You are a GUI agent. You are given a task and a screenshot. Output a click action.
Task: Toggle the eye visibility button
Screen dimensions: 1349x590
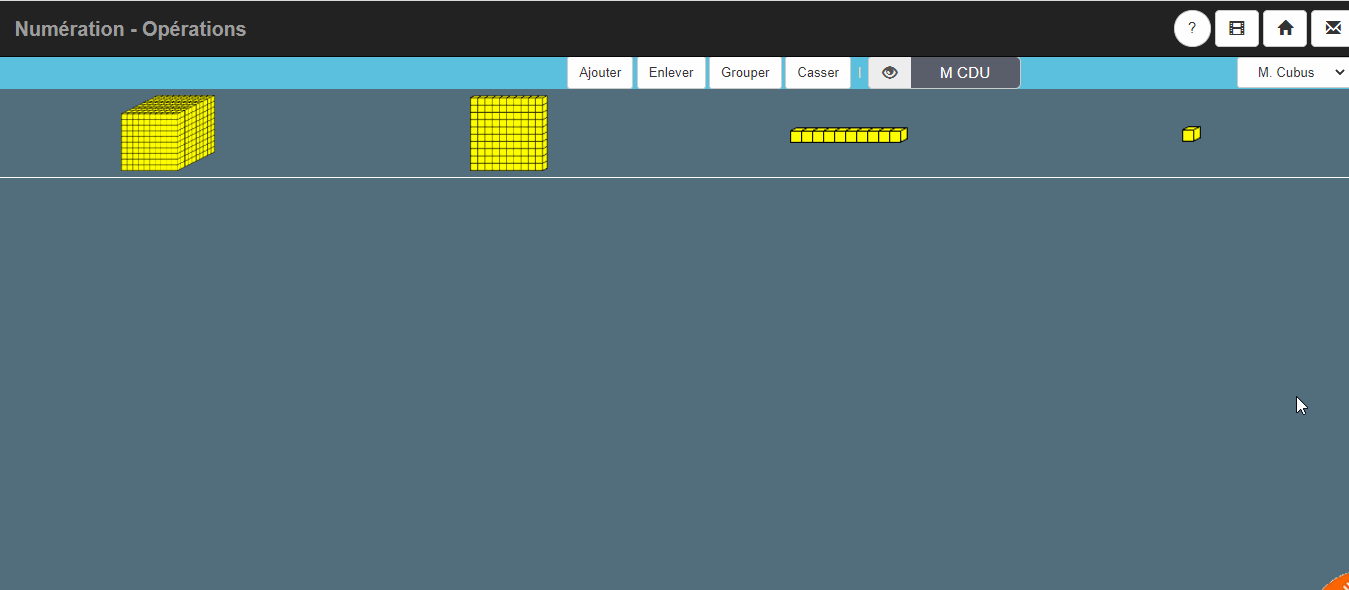(890, 73)
